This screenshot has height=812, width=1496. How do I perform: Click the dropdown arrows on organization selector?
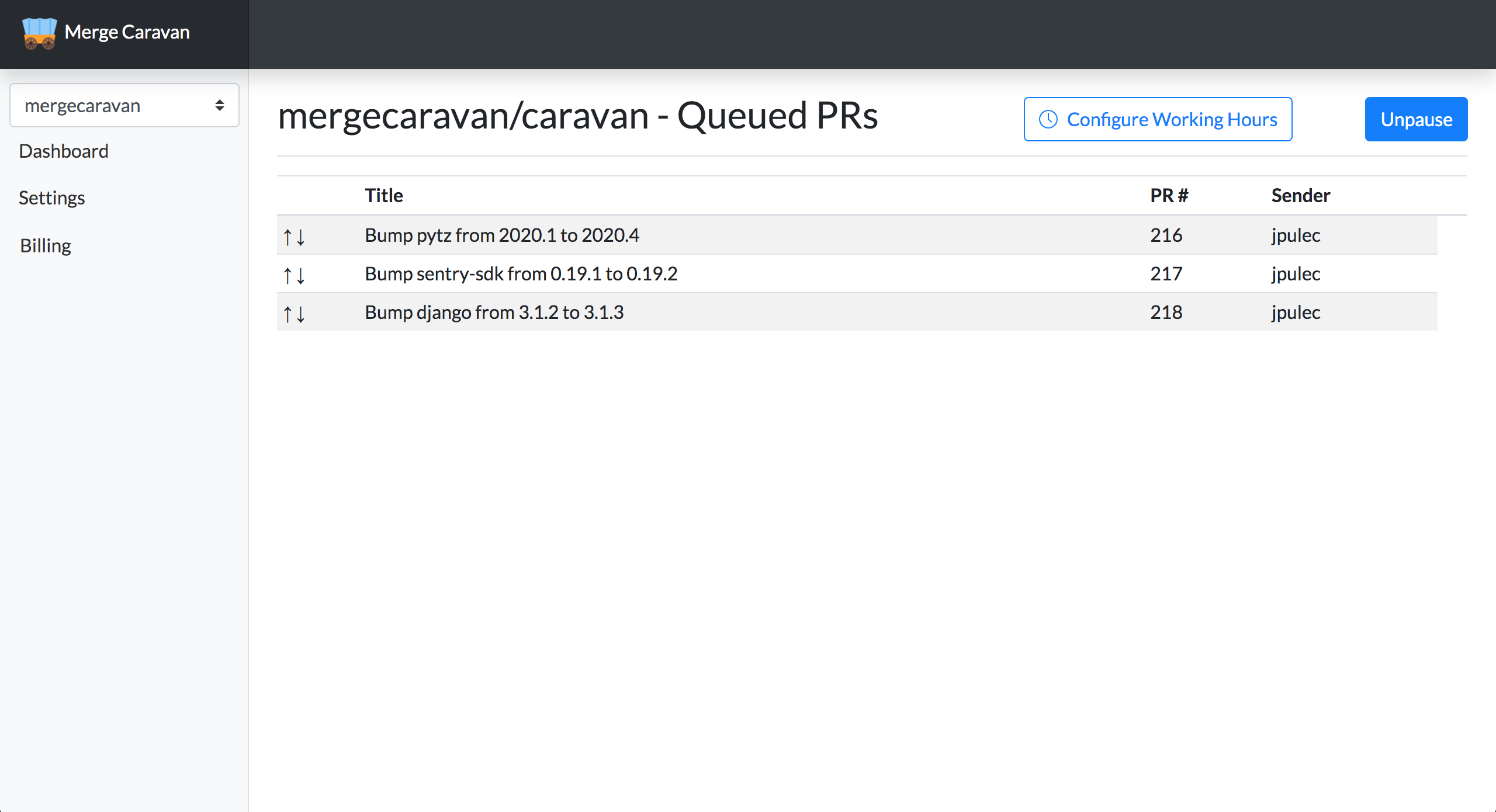220,105
